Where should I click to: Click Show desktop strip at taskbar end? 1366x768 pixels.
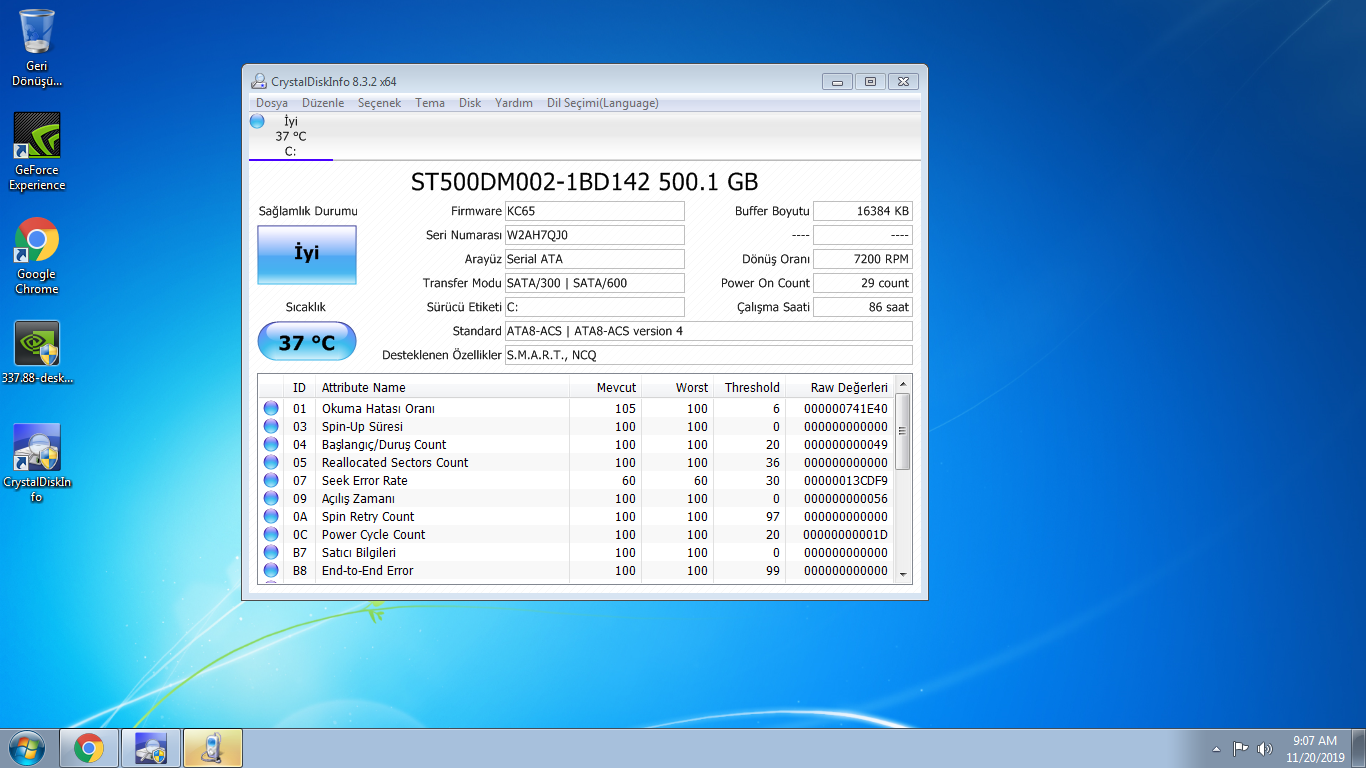[x=1359, y=748]
